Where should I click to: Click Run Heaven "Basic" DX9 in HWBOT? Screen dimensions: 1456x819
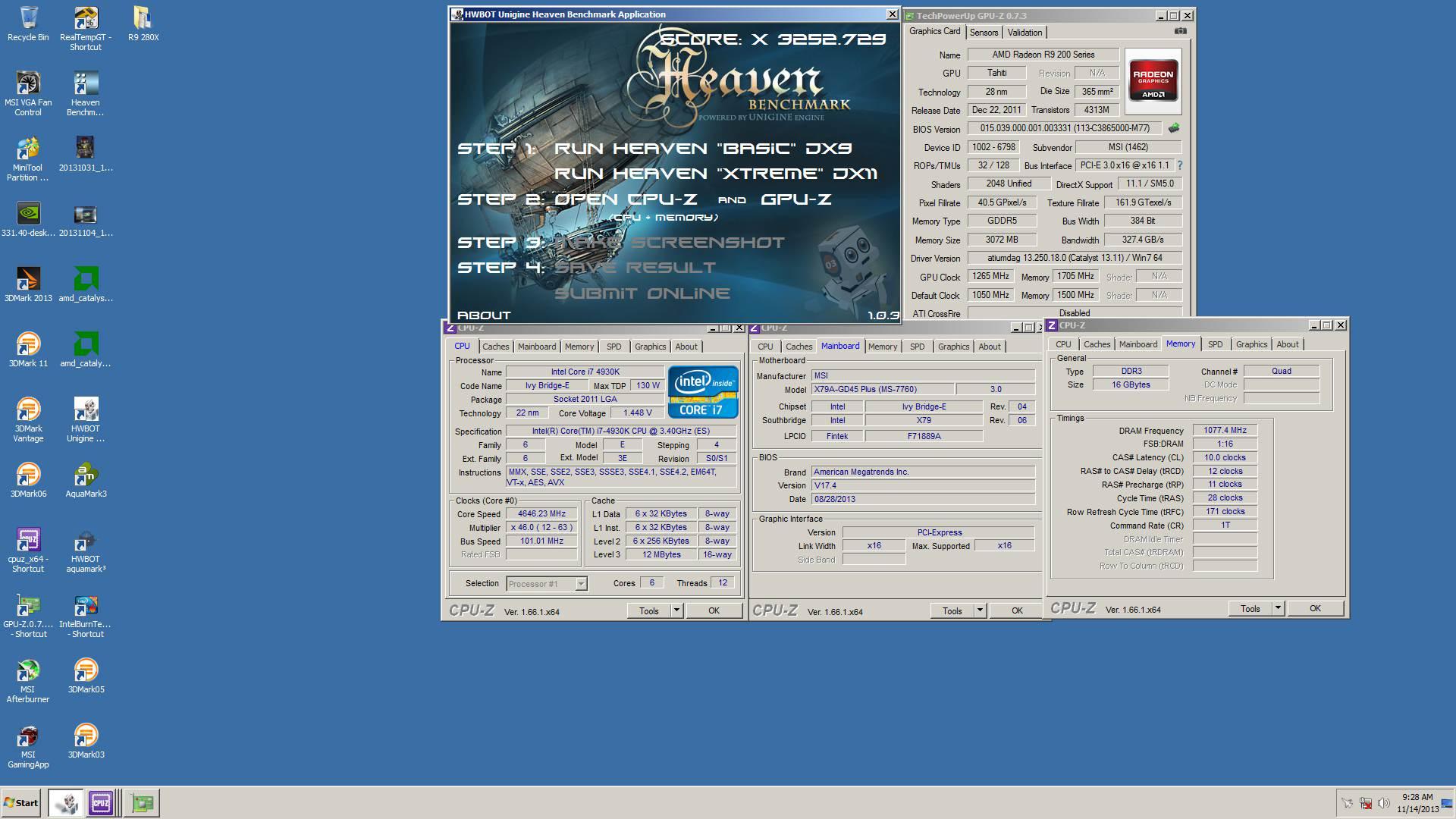pyautogui.click(x=703, y=149)
